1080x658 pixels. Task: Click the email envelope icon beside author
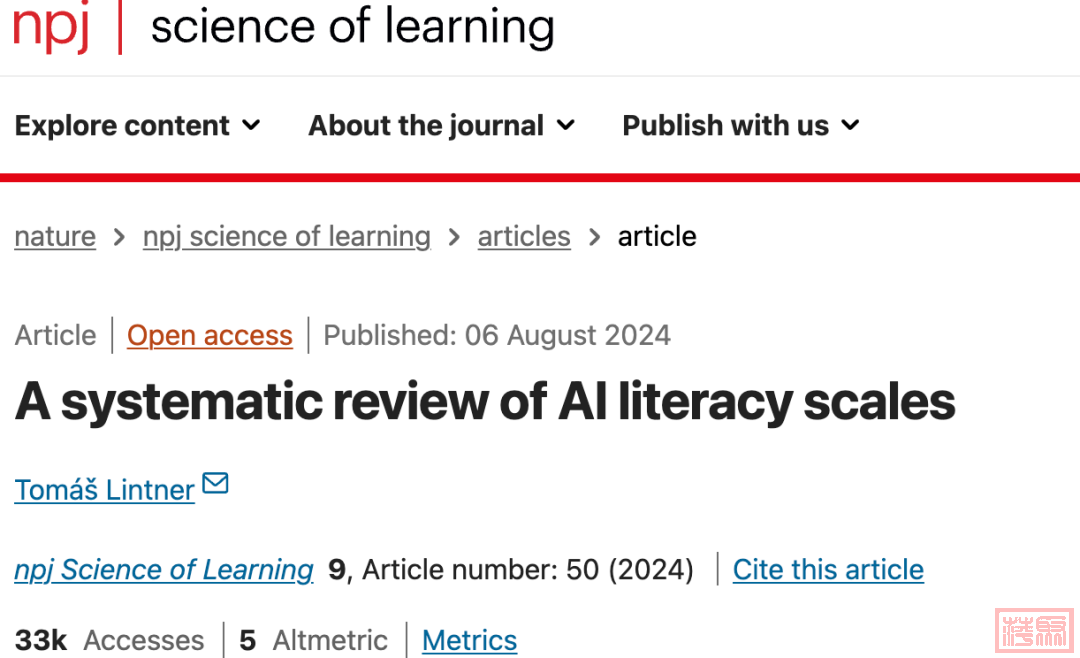215,484
